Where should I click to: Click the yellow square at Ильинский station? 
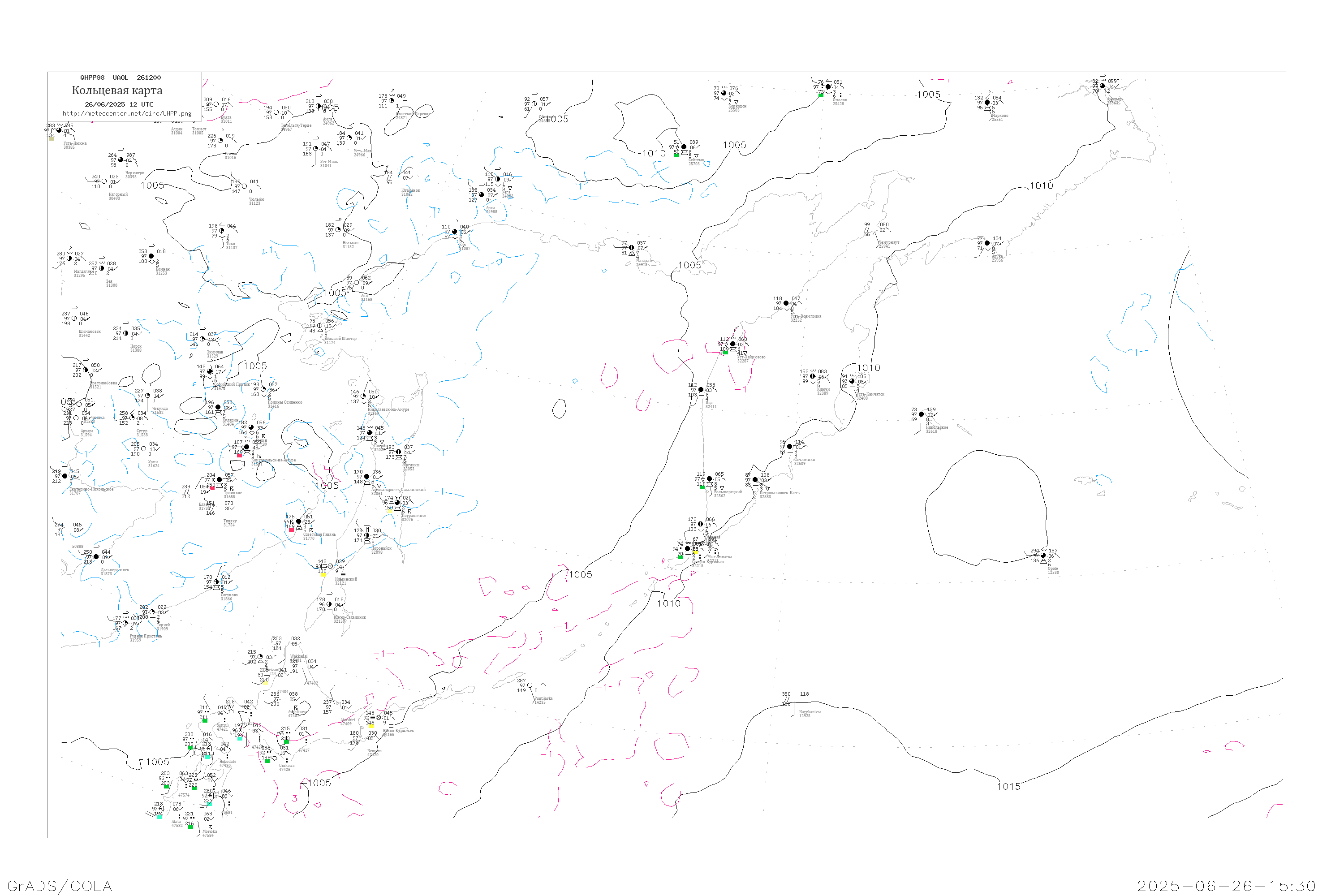(x=323, y=575)
